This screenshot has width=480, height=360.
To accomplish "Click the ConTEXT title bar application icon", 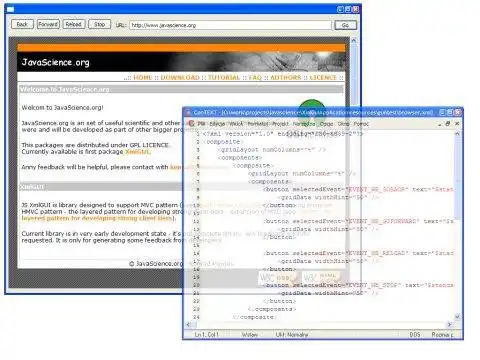I will [x=188, y=112].
